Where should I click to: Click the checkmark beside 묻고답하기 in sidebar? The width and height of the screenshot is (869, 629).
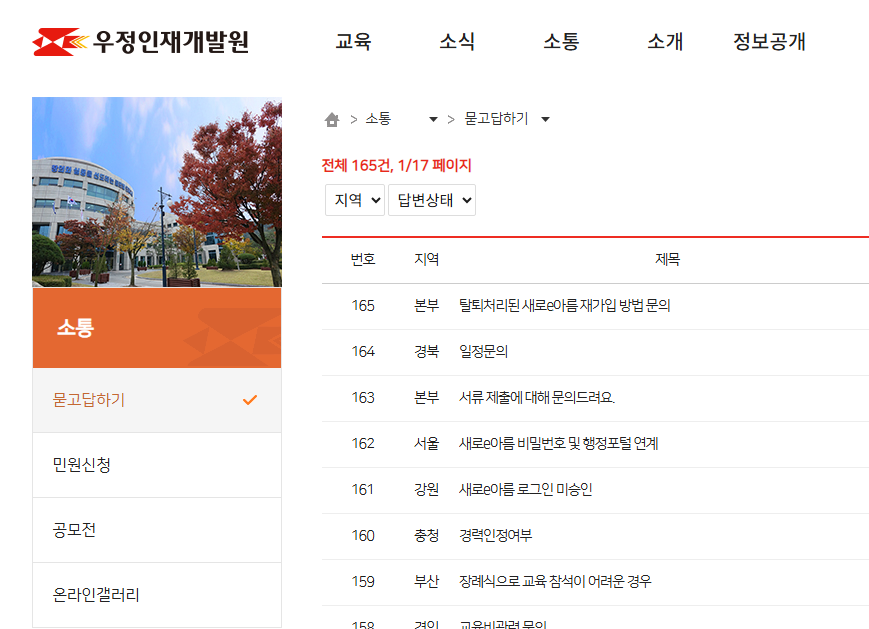click(250, 400)
